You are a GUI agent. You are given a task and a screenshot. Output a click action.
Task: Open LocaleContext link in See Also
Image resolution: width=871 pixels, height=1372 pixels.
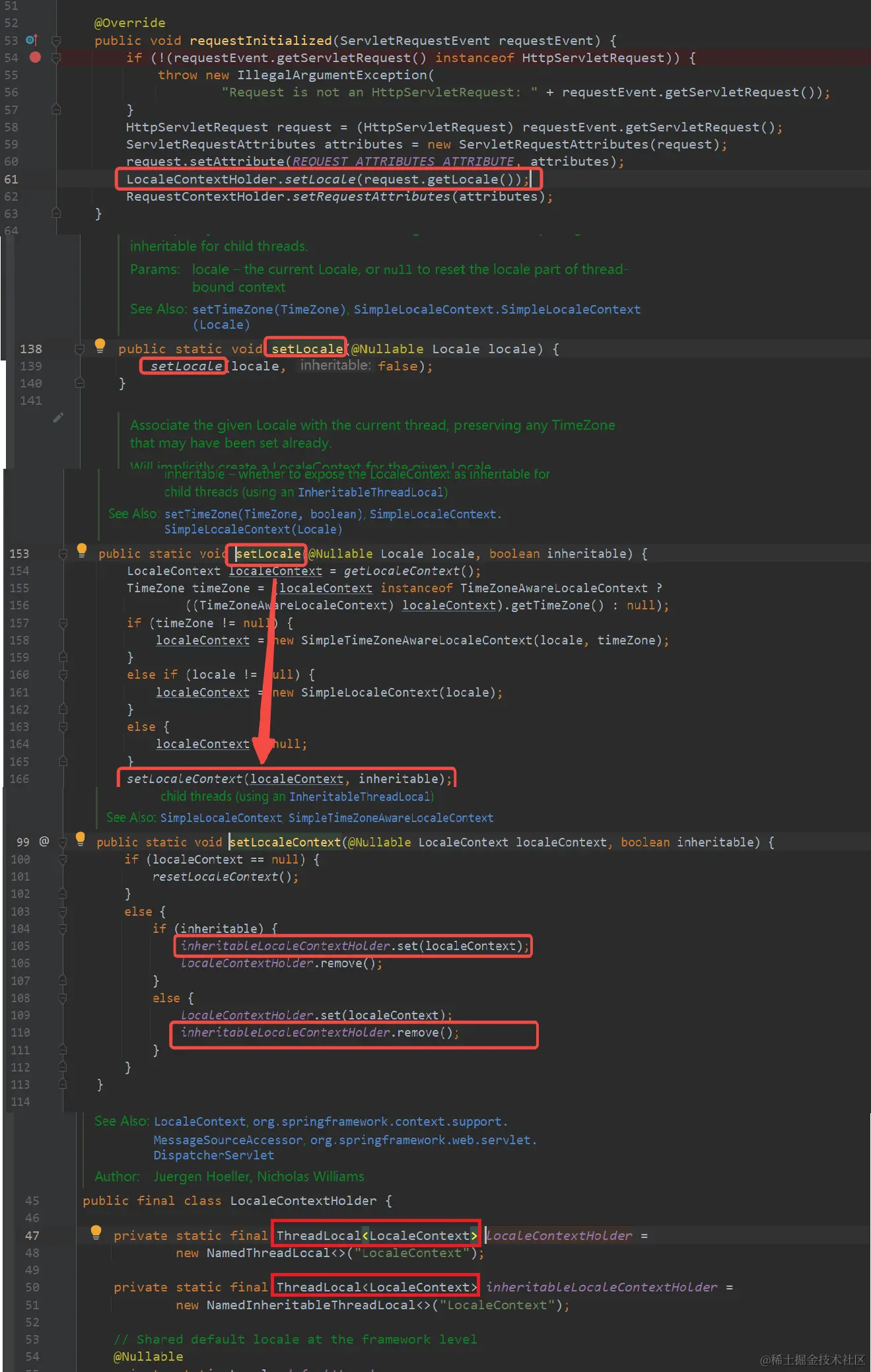coord(199,1121)
